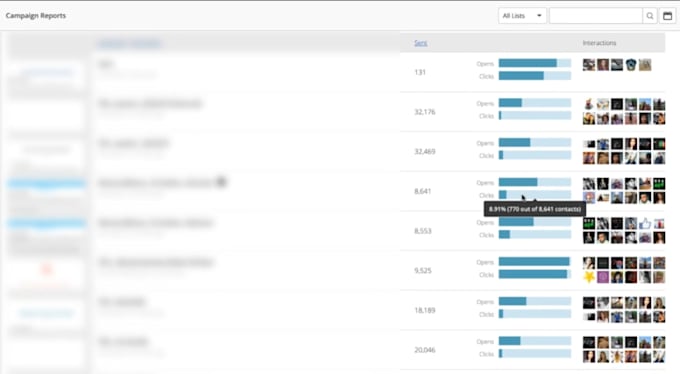Click the yellow star avatar in 9,525 row
This screenshot has height=374, width=680.
(x=589, y=277)
